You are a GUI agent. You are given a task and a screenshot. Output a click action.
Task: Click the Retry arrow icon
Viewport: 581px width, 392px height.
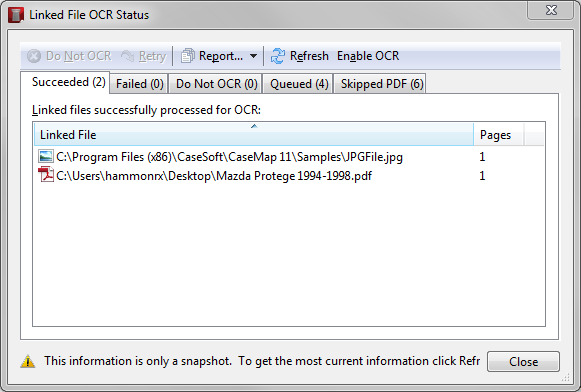pyautogui.click(x=127, y=56)
